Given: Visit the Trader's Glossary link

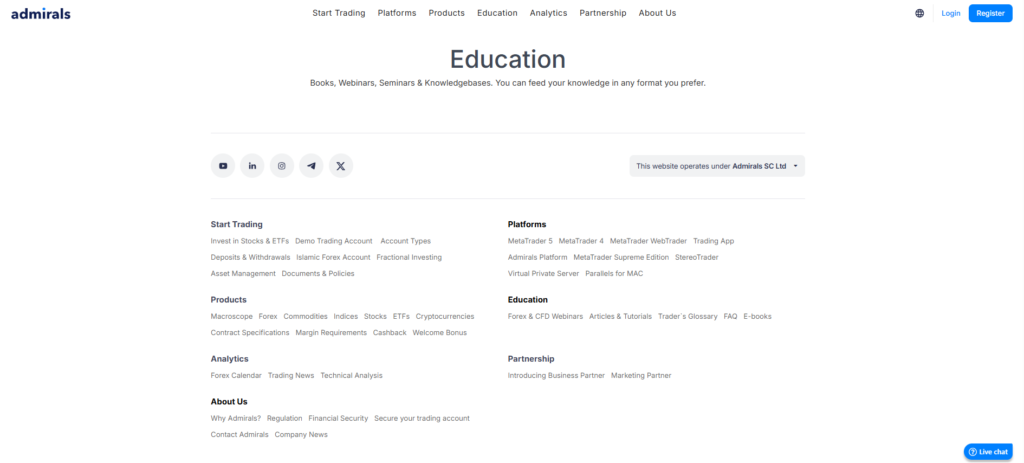Looking at the screenshot, I should coord(687,316).
